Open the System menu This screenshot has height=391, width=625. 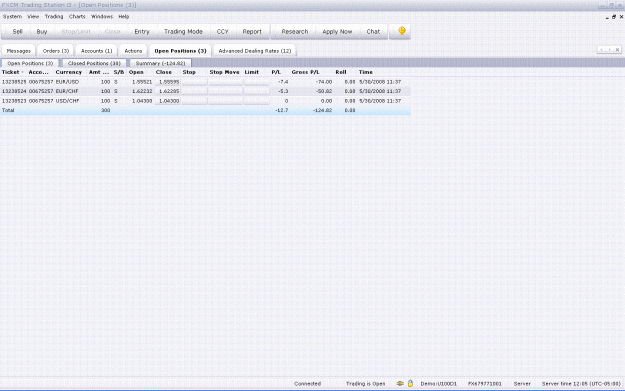[12, 16]
